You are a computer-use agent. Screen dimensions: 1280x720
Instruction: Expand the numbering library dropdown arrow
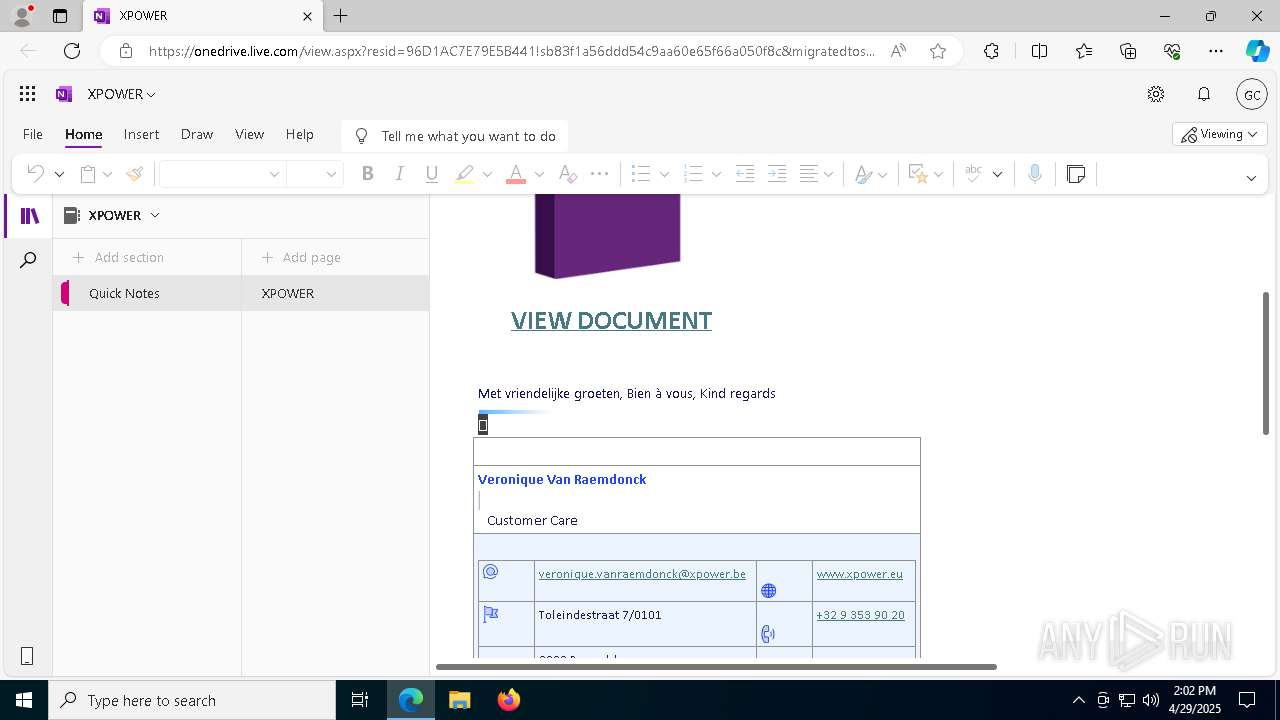(716, 174)
